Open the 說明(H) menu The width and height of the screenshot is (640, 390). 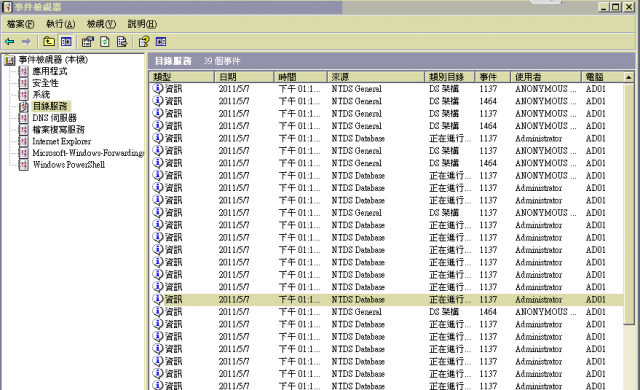point(142,24)
